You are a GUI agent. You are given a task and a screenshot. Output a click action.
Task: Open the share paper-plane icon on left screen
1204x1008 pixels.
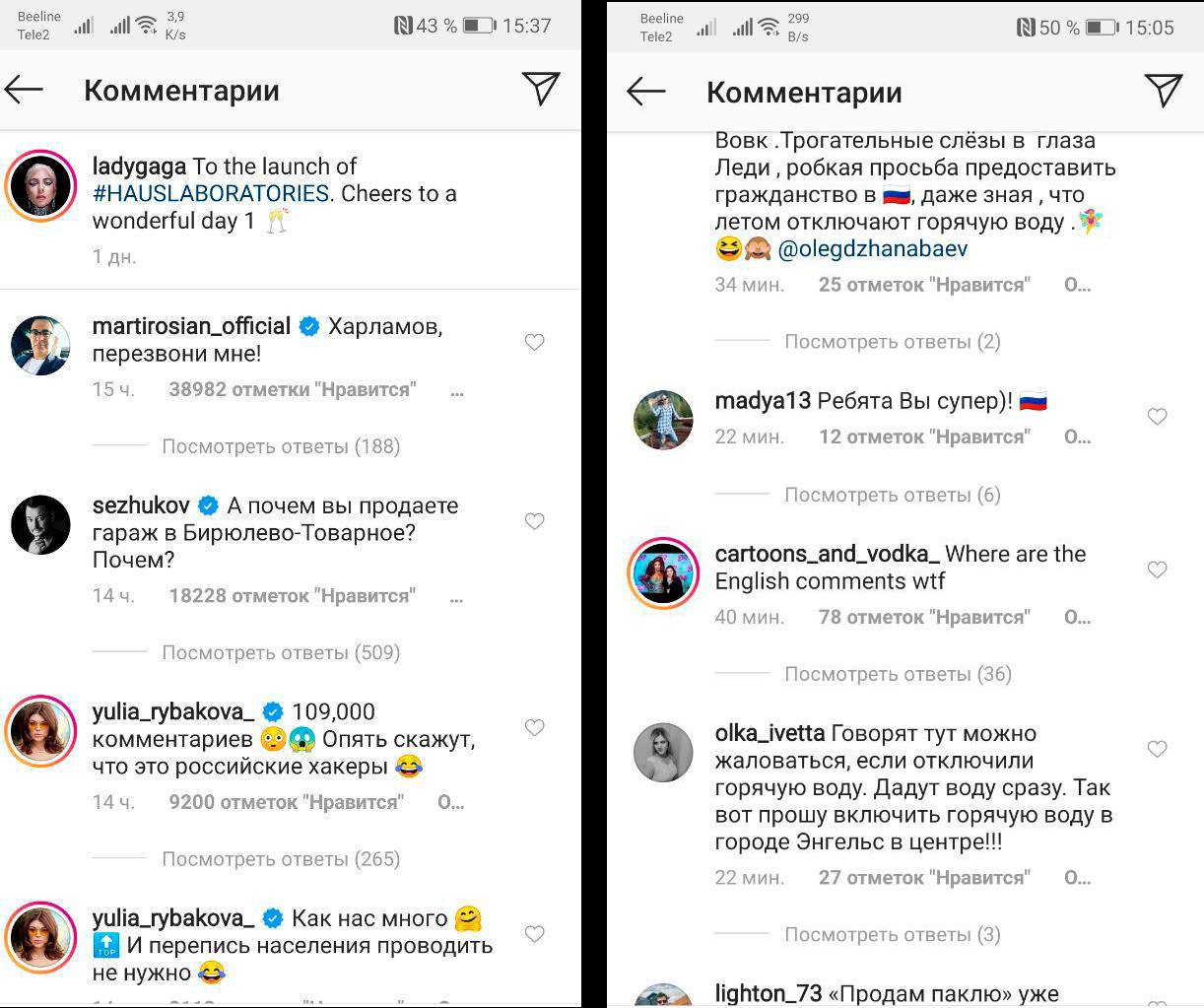click(x=541, y=89)
